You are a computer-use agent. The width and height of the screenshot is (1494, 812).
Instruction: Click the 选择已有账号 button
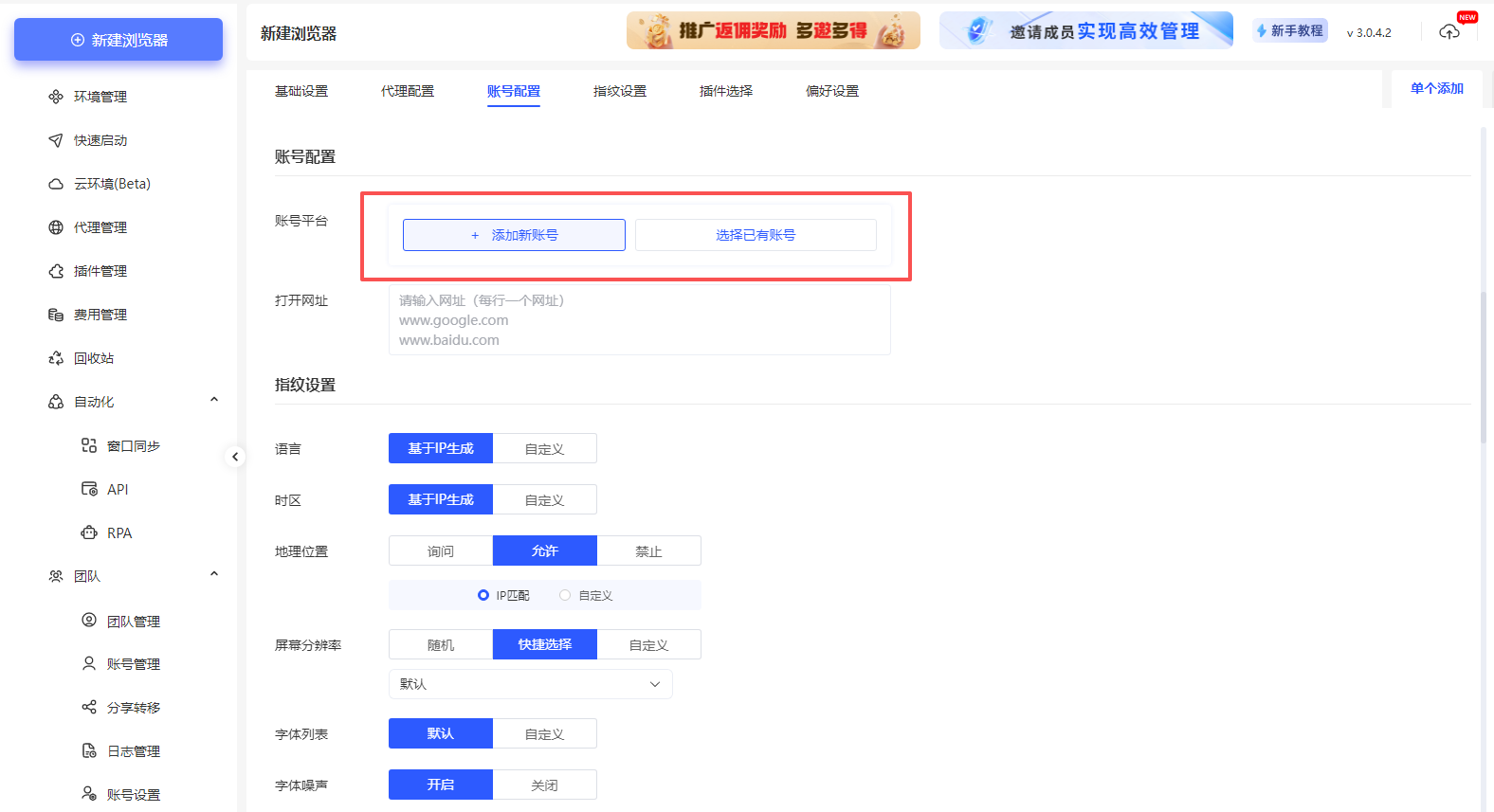point(756,235)
